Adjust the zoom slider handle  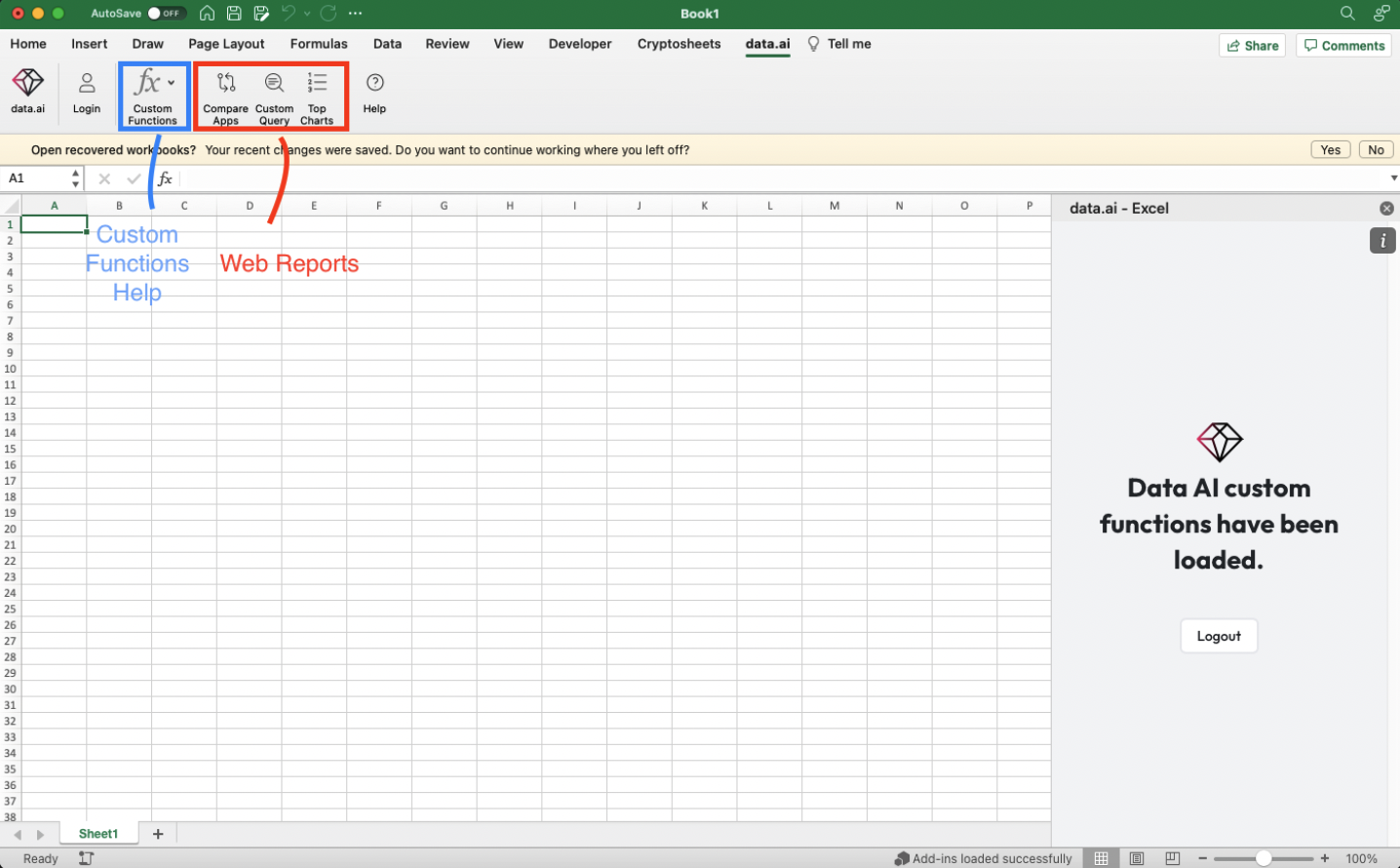[1264, 858]
